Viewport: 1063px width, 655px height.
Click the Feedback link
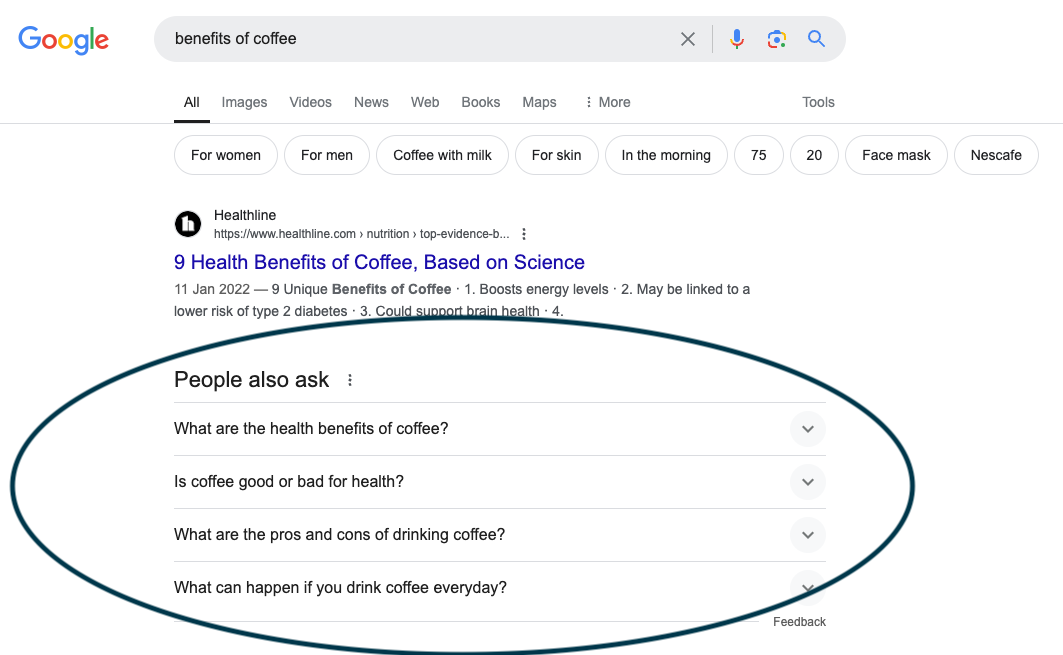pos(799,621)
